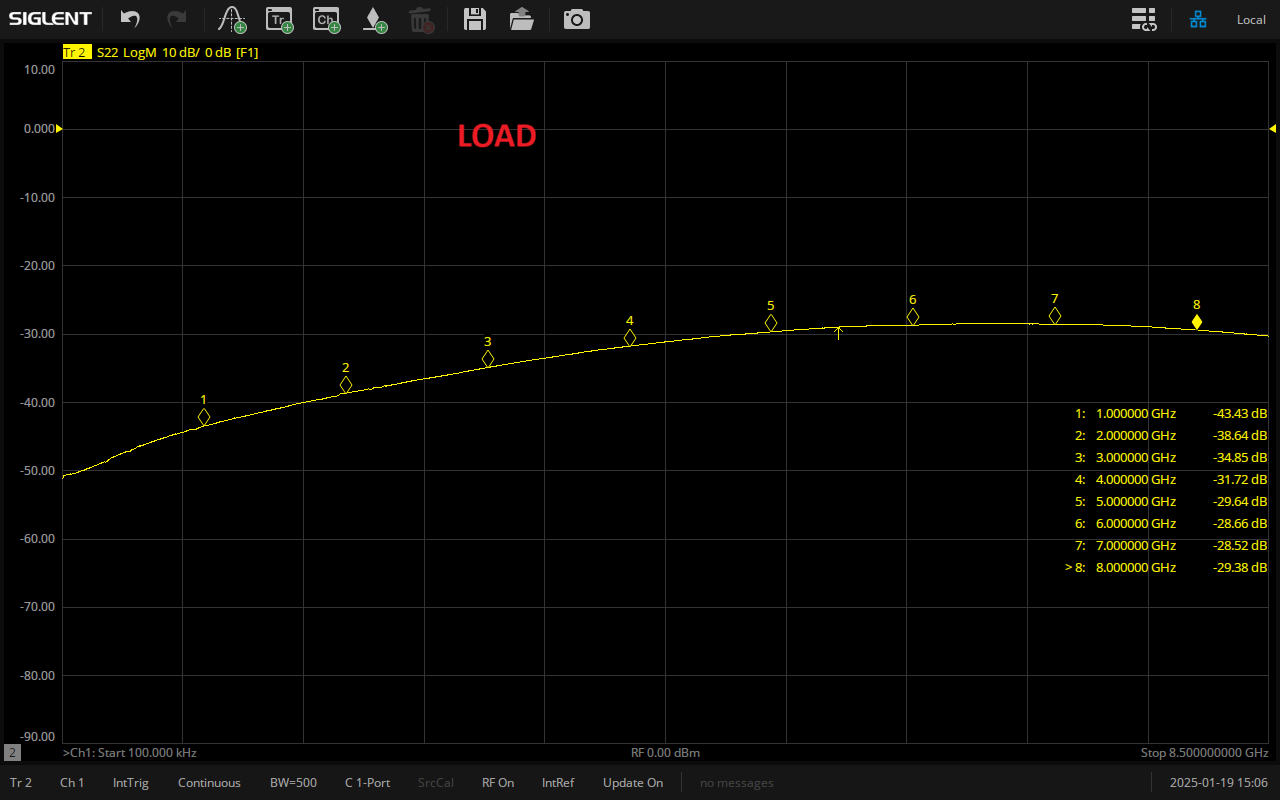The image size is (1280, 800).
Task: Toggle RF On in status bar
Action: click(498, 783)
